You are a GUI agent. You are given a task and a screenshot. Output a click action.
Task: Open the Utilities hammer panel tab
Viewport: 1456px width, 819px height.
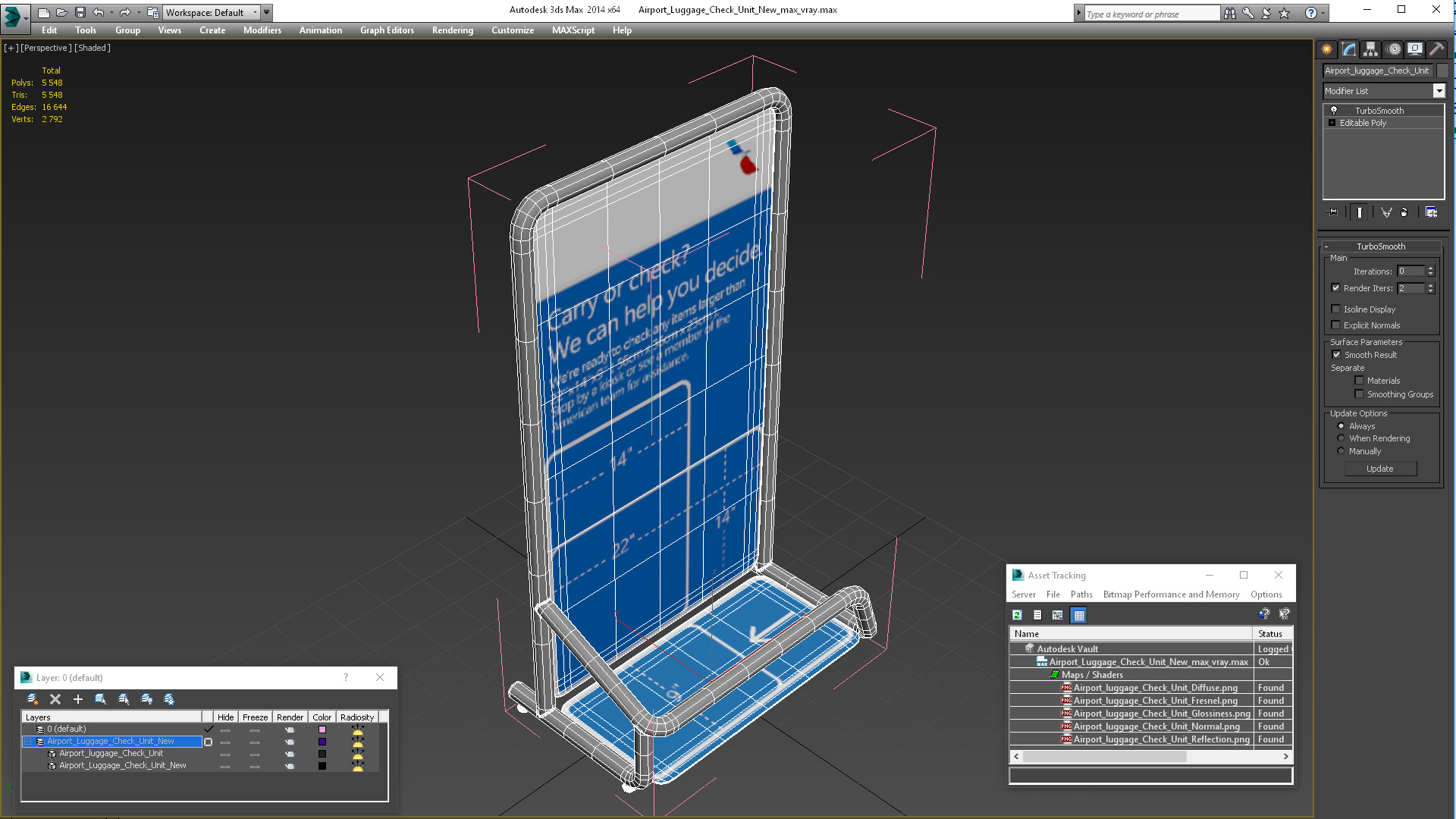click(x=1436, y=49)
